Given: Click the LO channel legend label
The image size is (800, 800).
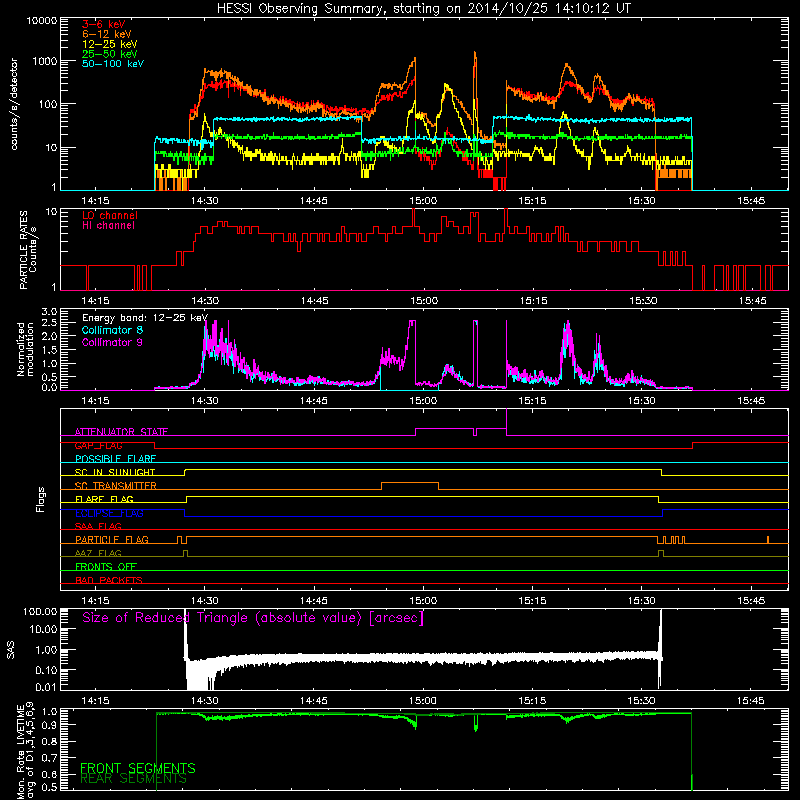Looking at the screenshot, I should 110,215.
